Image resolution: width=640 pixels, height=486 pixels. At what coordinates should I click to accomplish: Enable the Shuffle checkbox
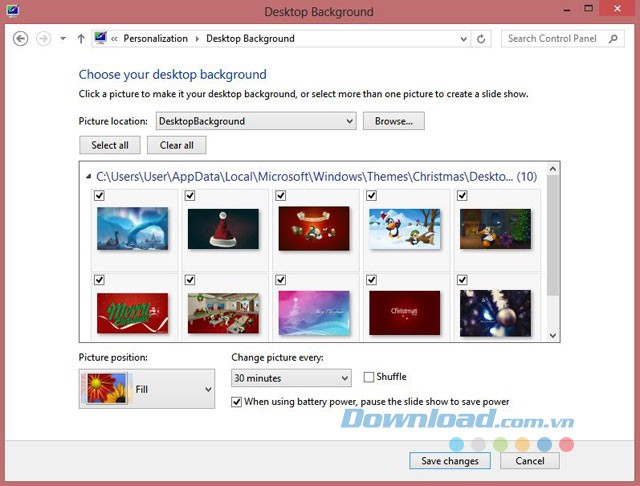point(369,377)
